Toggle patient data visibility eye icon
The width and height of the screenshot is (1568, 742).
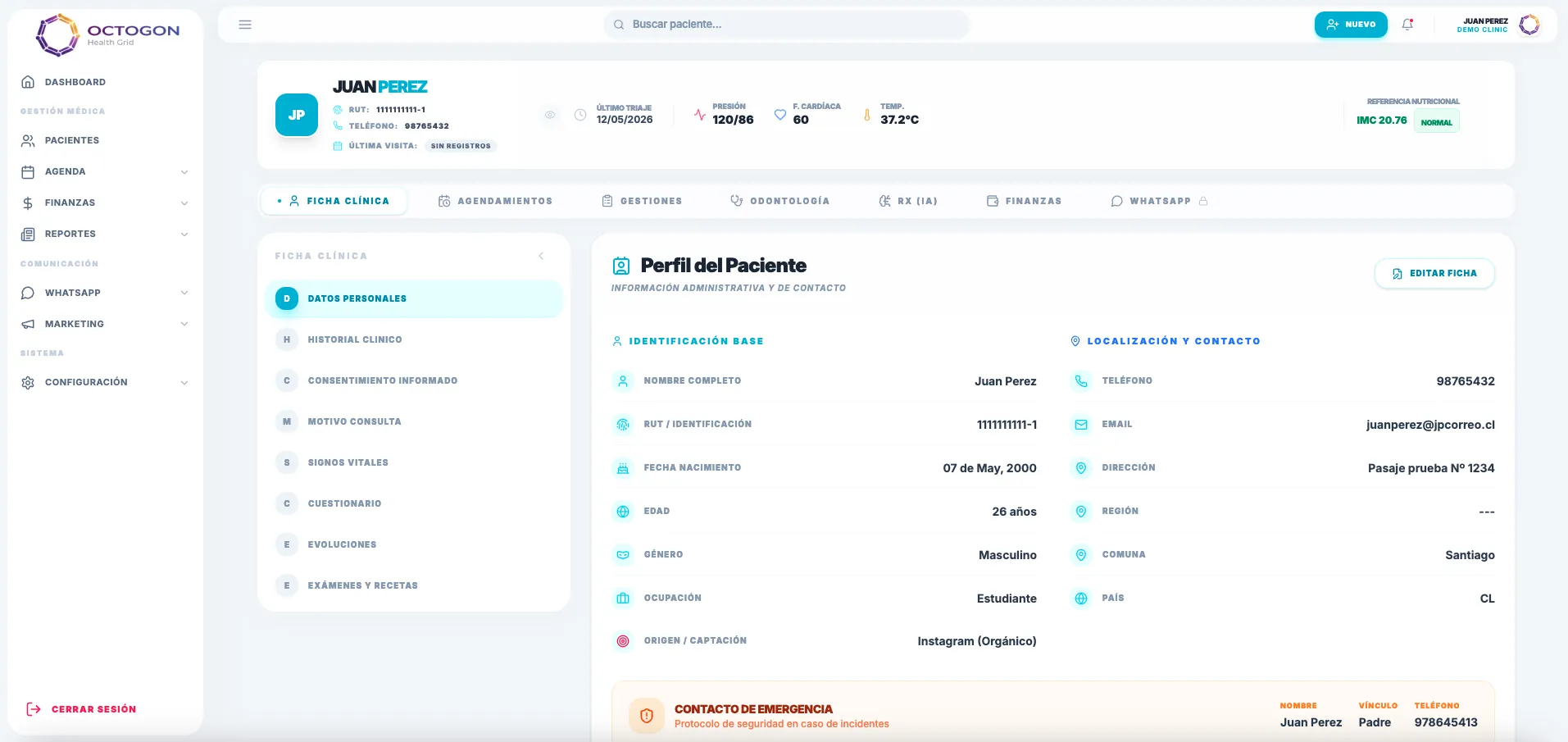(x=550, y=115)
